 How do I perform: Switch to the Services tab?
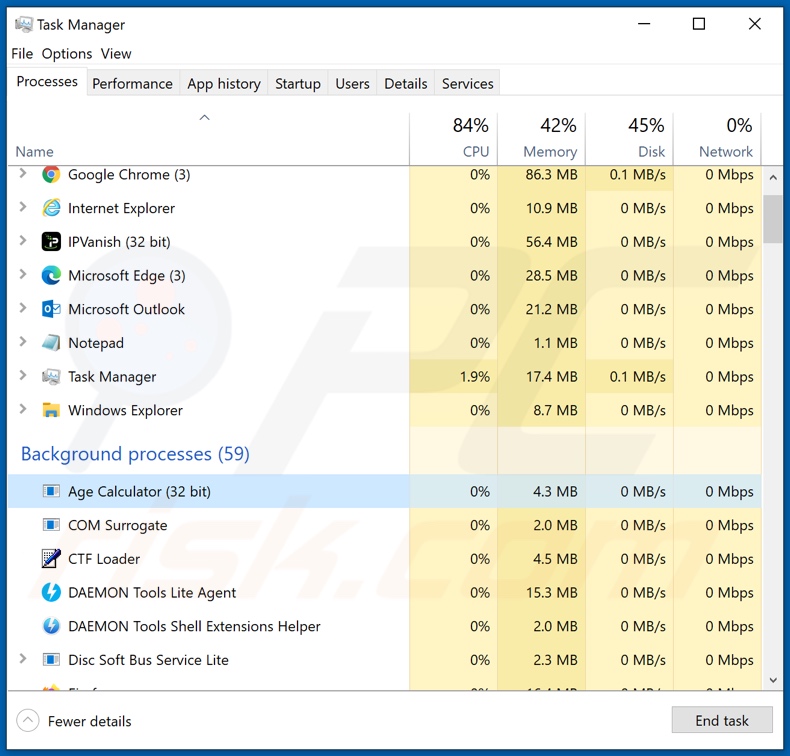pyautogui.click(x=468, y=84)
